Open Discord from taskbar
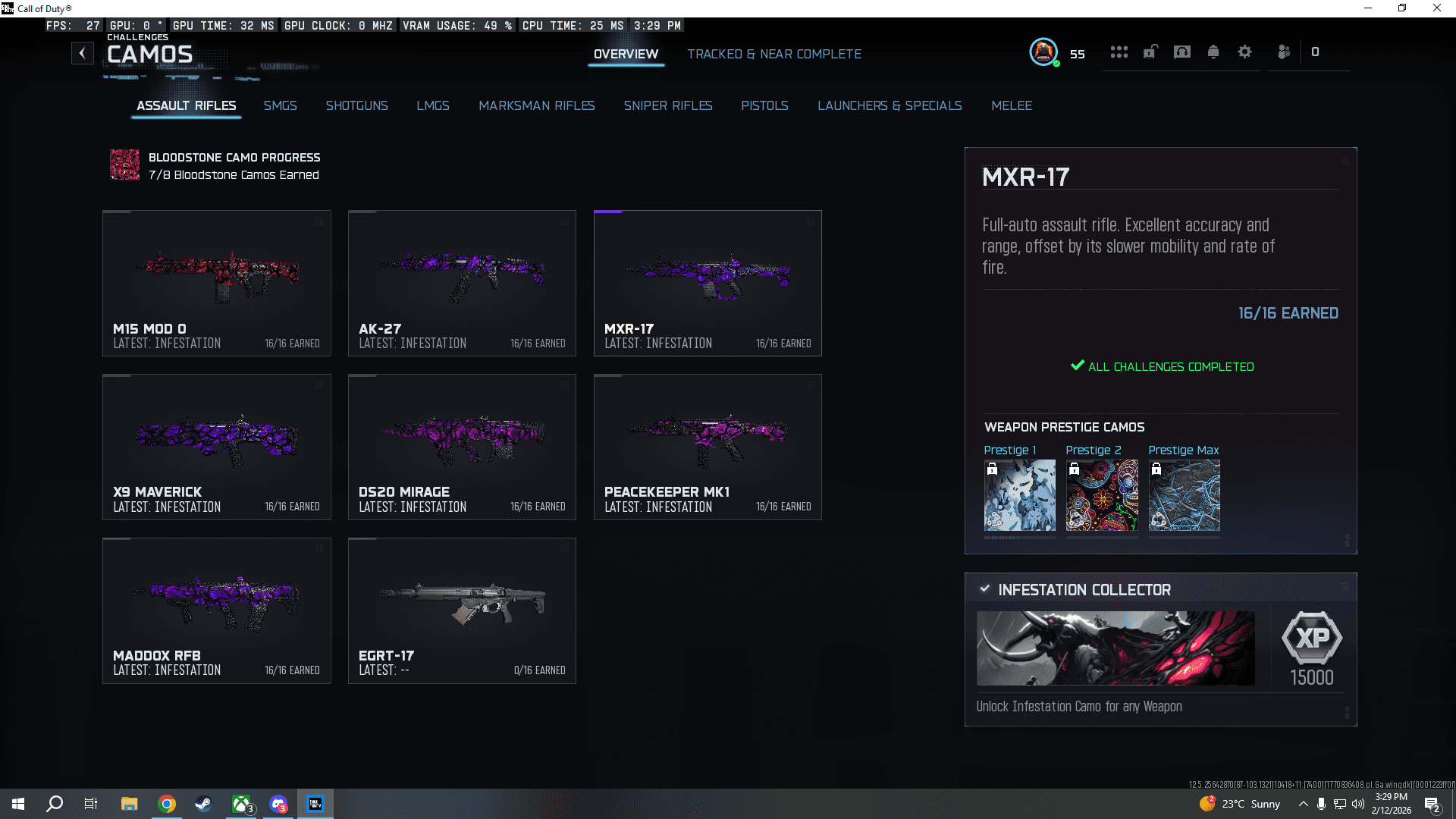Viewport: 1456px width, 819px height. click(x=278, y=804)
